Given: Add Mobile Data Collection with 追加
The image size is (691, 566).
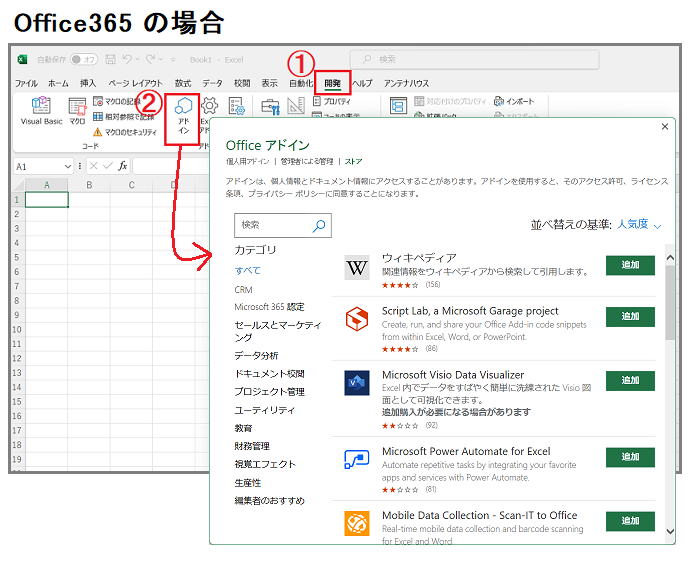Looking at the screenshot, I should pyautogui.click(x=630, y=521).
